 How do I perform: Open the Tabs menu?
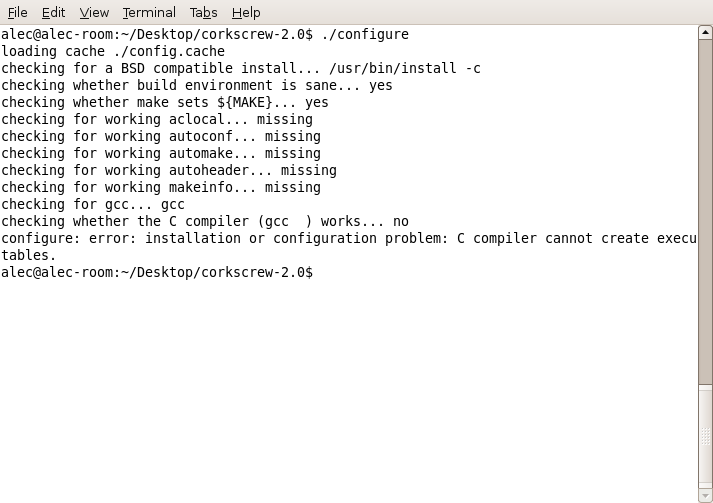[203, 12]
